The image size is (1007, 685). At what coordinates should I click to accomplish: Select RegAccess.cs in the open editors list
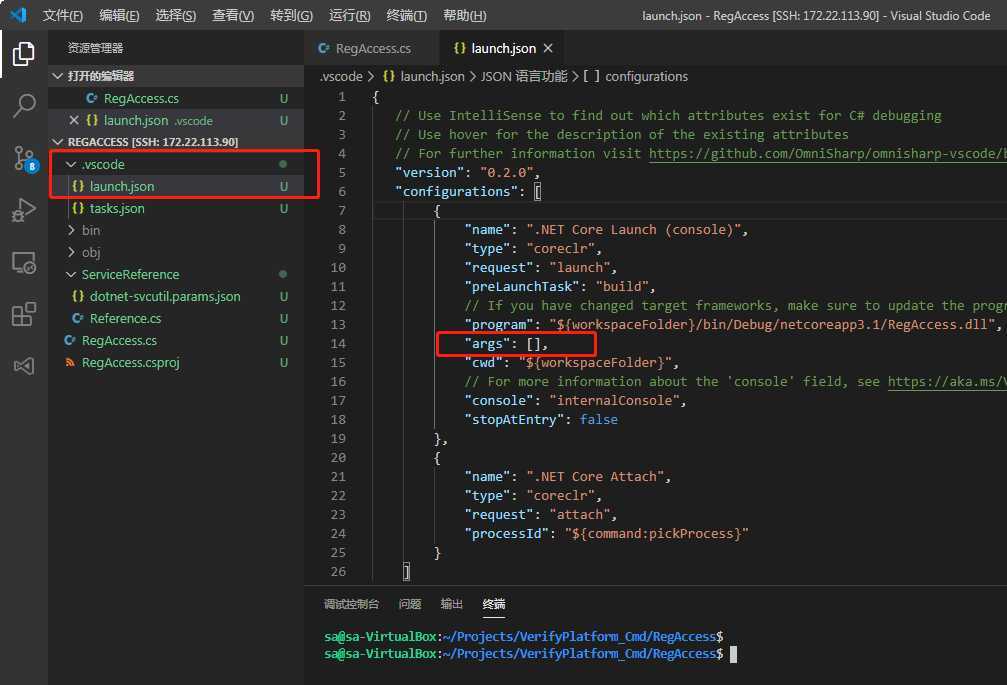point(176,98)
